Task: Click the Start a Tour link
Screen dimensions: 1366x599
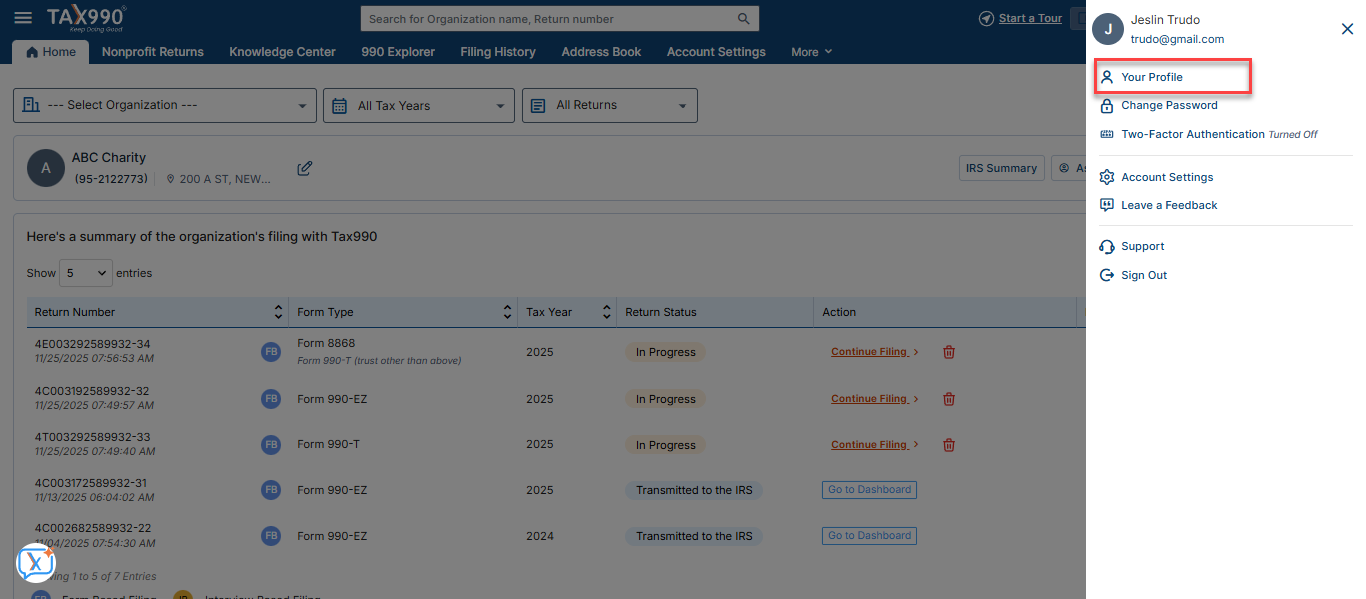Action: (1030, 18)
